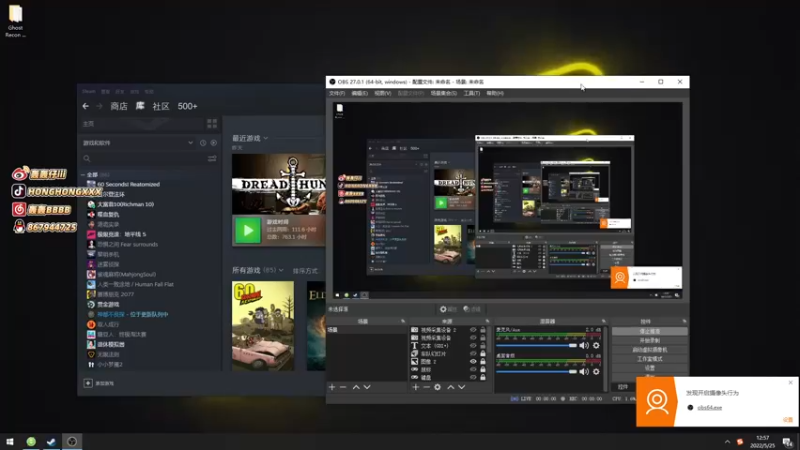
Task: Show hidden system tray icons chevron
Action: coord(727,442)
